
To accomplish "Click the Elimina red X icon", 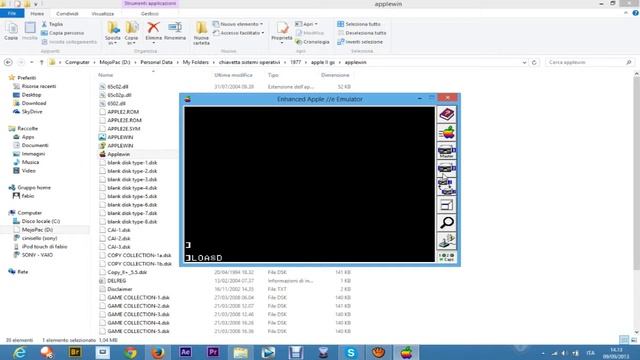I will pos(153,28).
